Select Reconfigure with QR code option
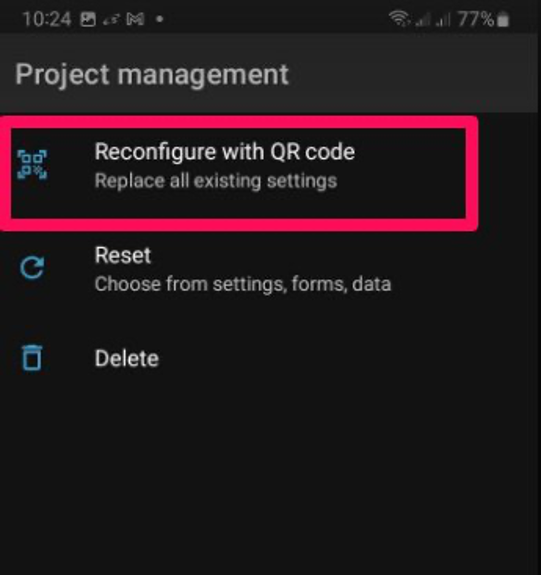541x575 pixels. (x=238, y=173)
